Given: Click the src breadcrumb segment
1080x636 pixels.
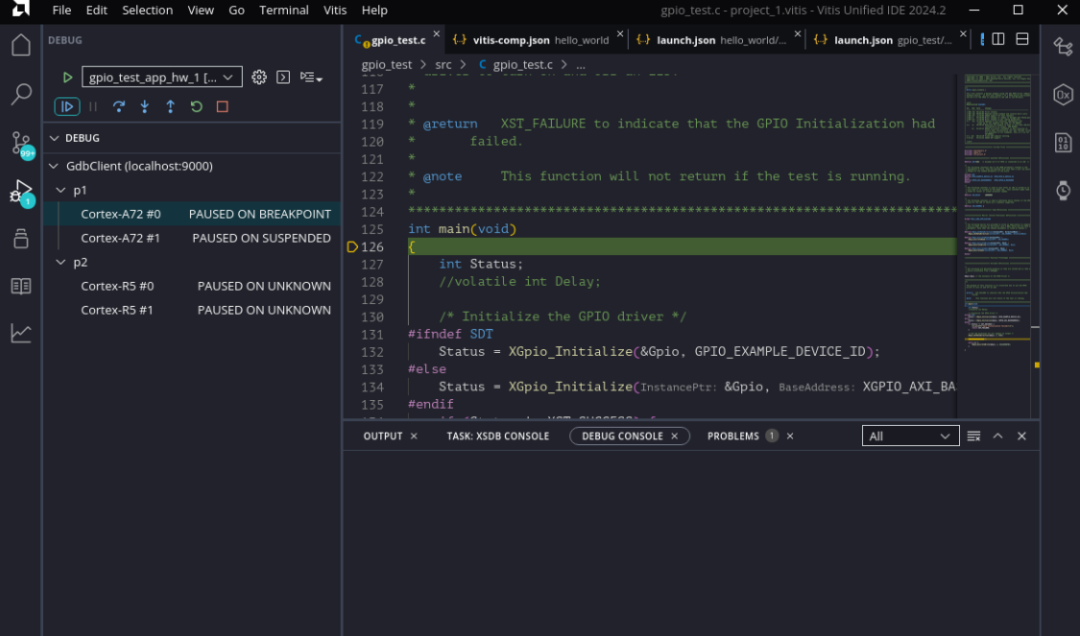Looking at the screenshot, I should click(443, 65).
